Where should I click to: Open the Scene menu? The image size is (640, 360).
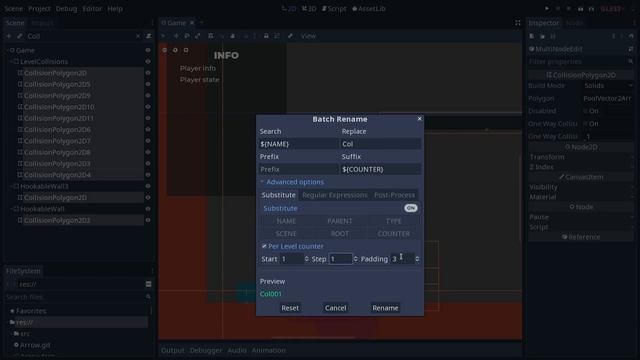pyautogui.click(x=13, y=9)
